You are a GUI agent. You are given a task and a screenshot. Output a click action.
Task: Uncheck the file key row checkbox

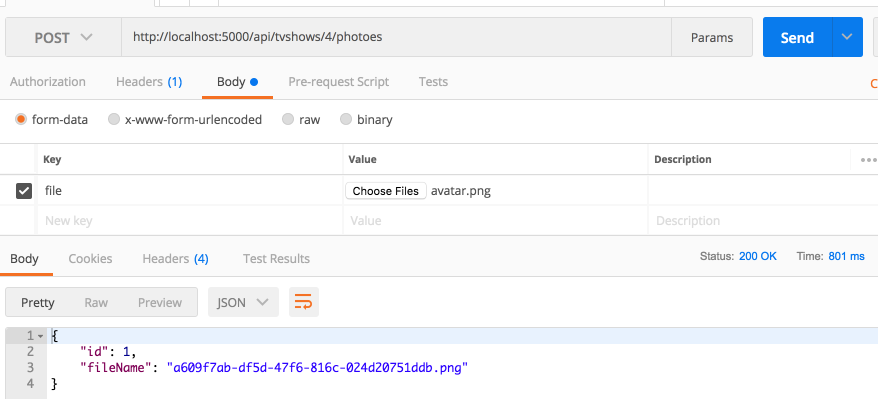(x=24, y=191)
